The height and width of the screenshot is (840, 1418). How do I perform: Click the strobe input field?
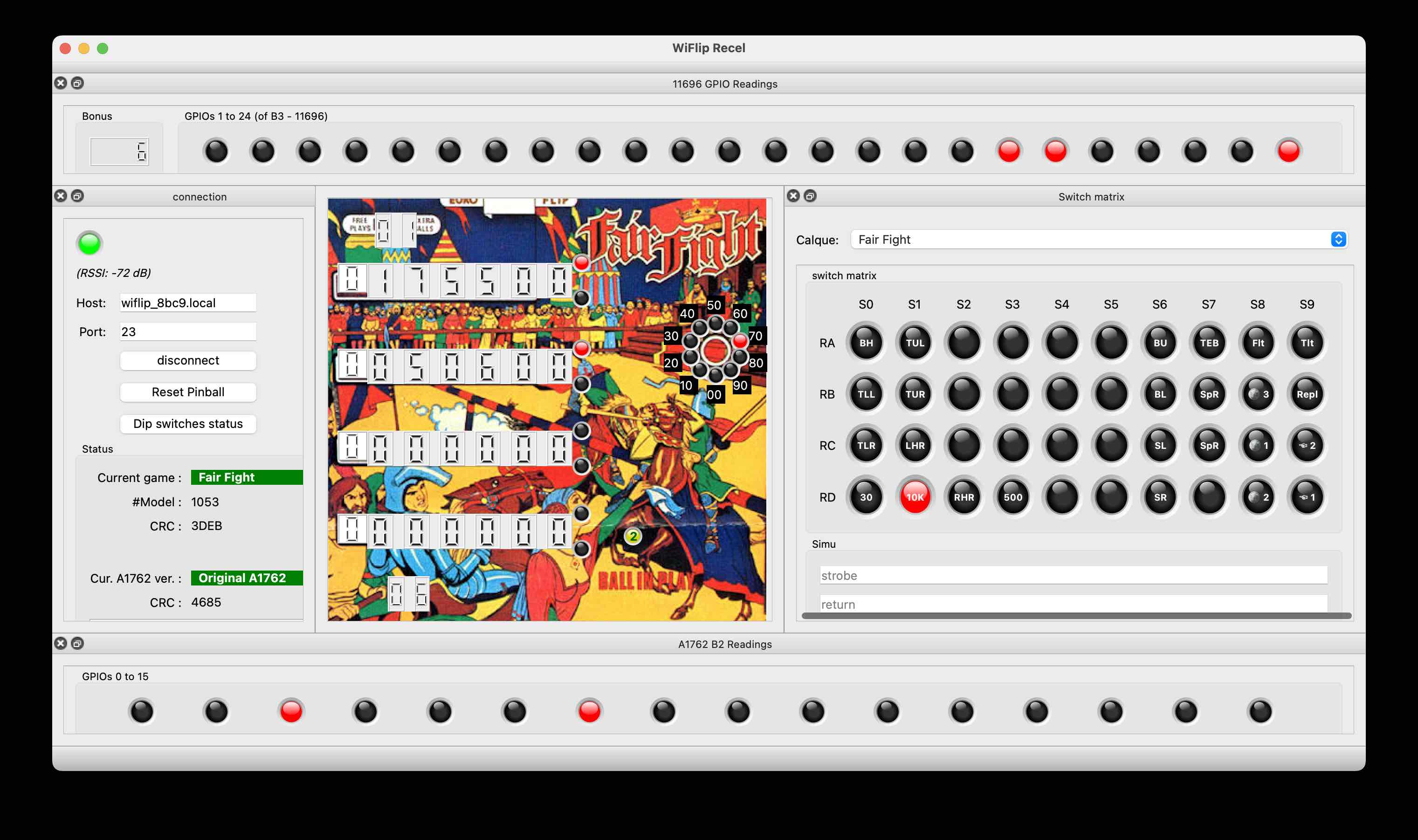1073,576
